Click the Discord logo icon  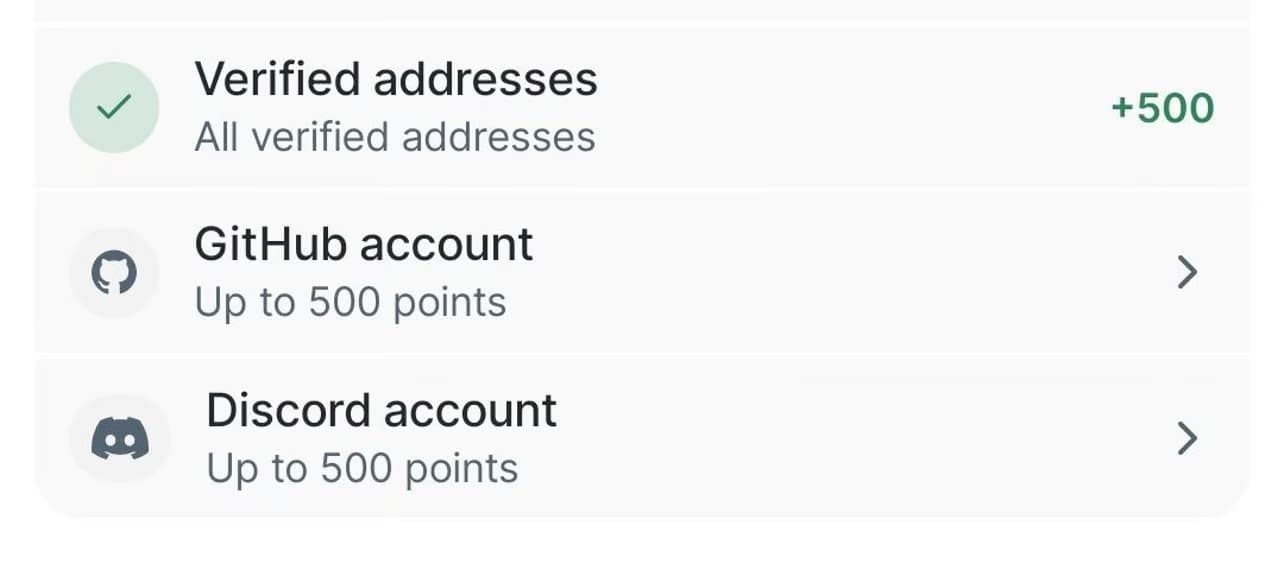[x=120, y=439]
